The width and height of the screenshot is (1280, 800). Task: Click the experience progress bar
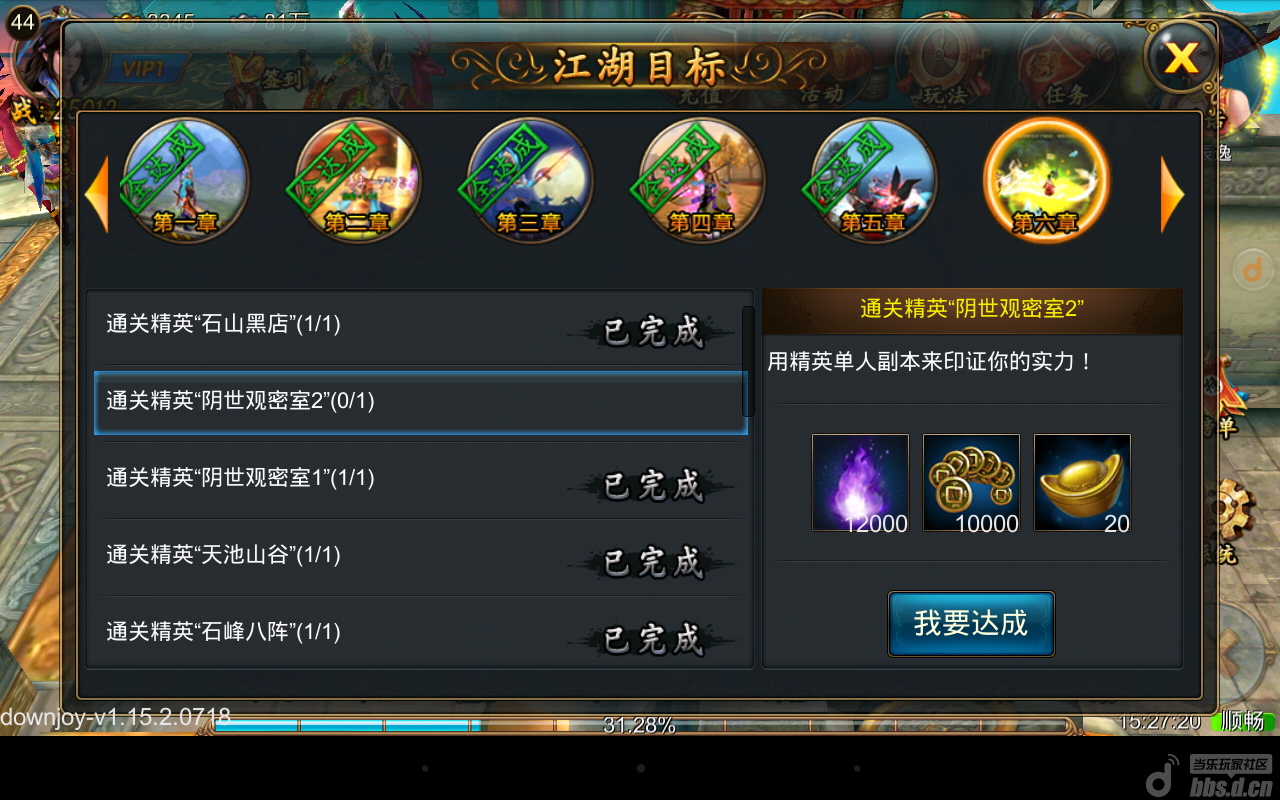click(x=640, y=726)
